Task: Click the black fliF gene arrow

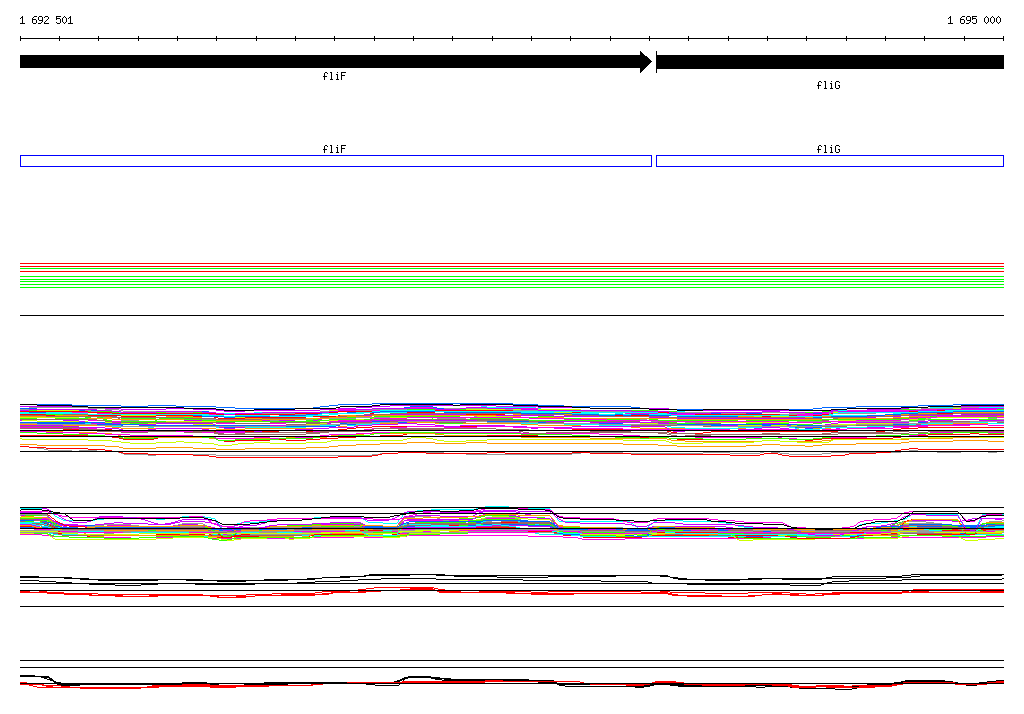Action: (x=336, y=62)
